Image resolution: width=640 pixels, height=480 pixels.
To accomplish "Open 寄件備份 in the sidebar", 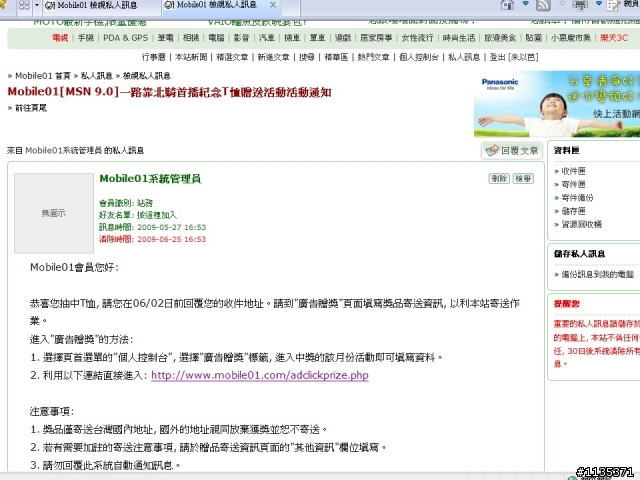I will (578, 198).
